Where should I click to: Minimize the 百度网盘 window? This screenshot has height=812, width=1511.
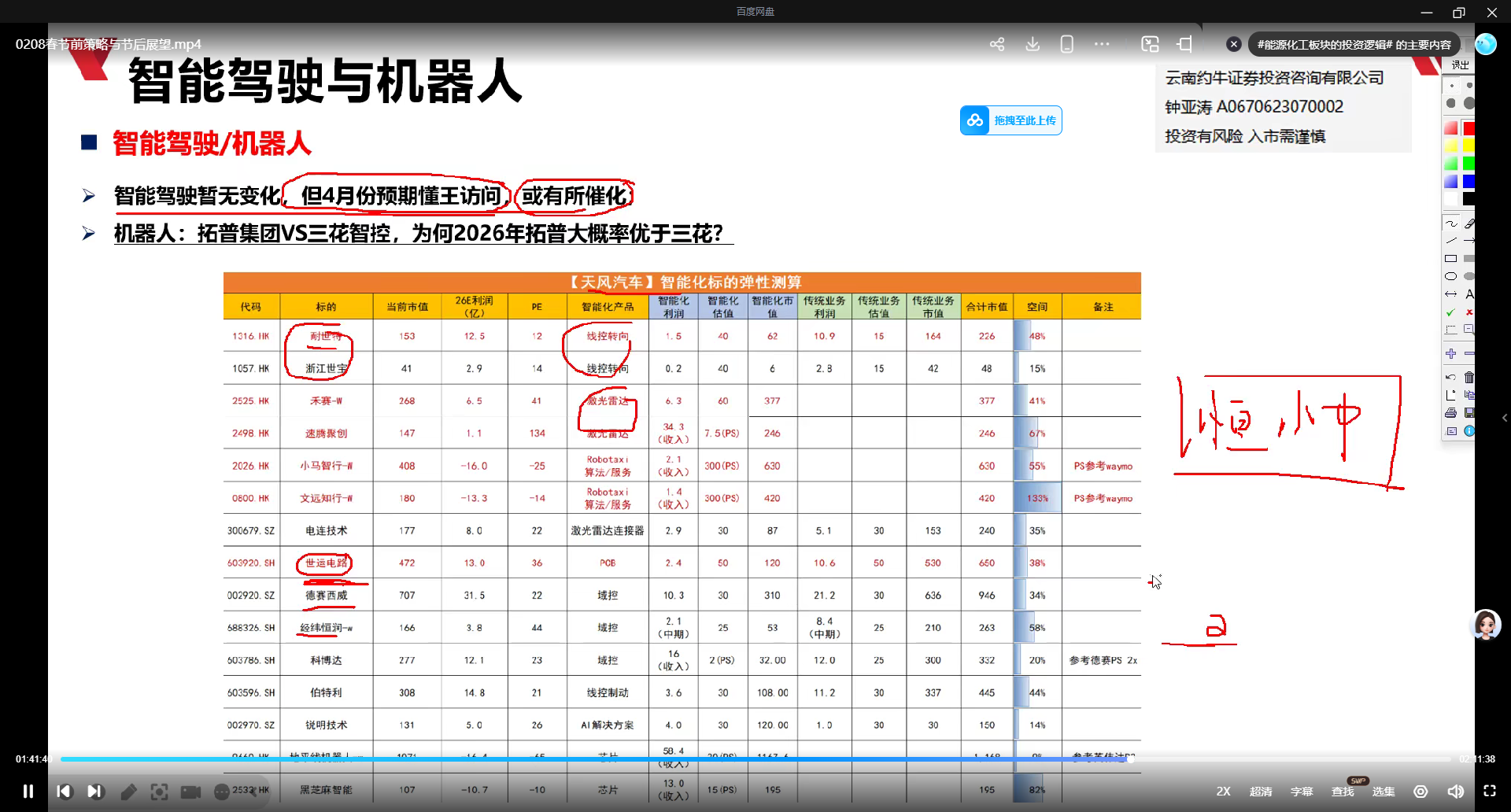[1427, 12]
